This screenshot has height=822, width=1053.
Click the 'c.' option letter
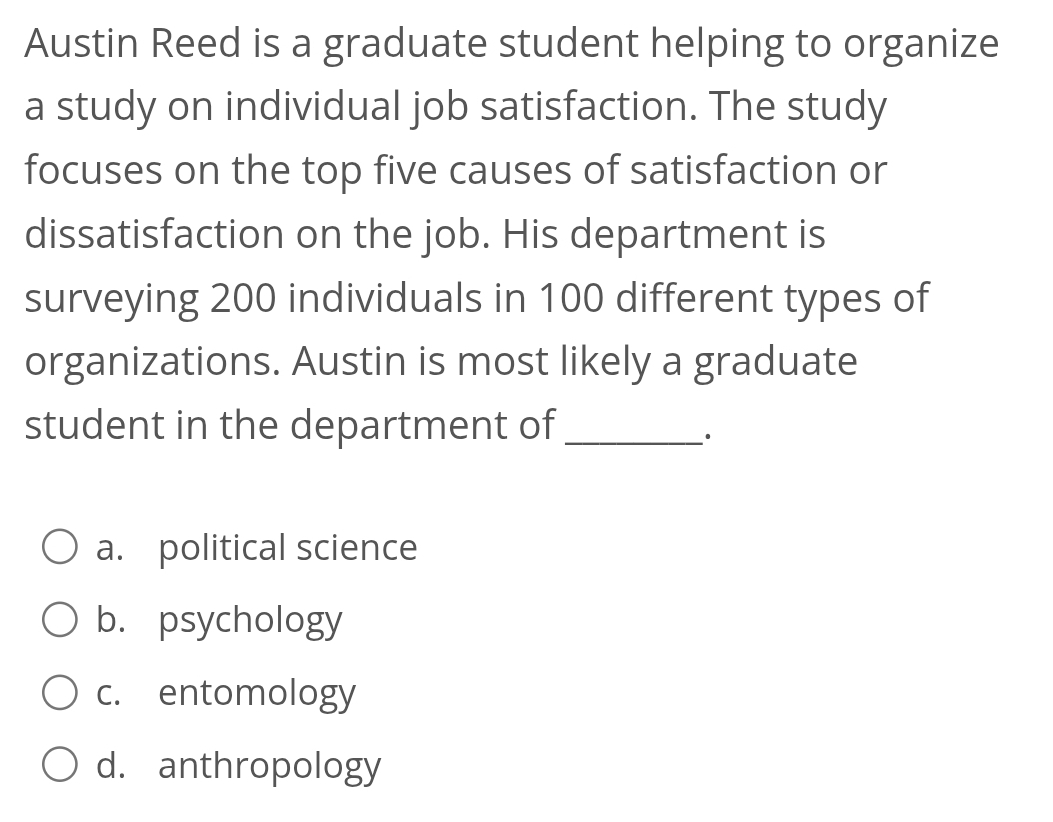110,693
